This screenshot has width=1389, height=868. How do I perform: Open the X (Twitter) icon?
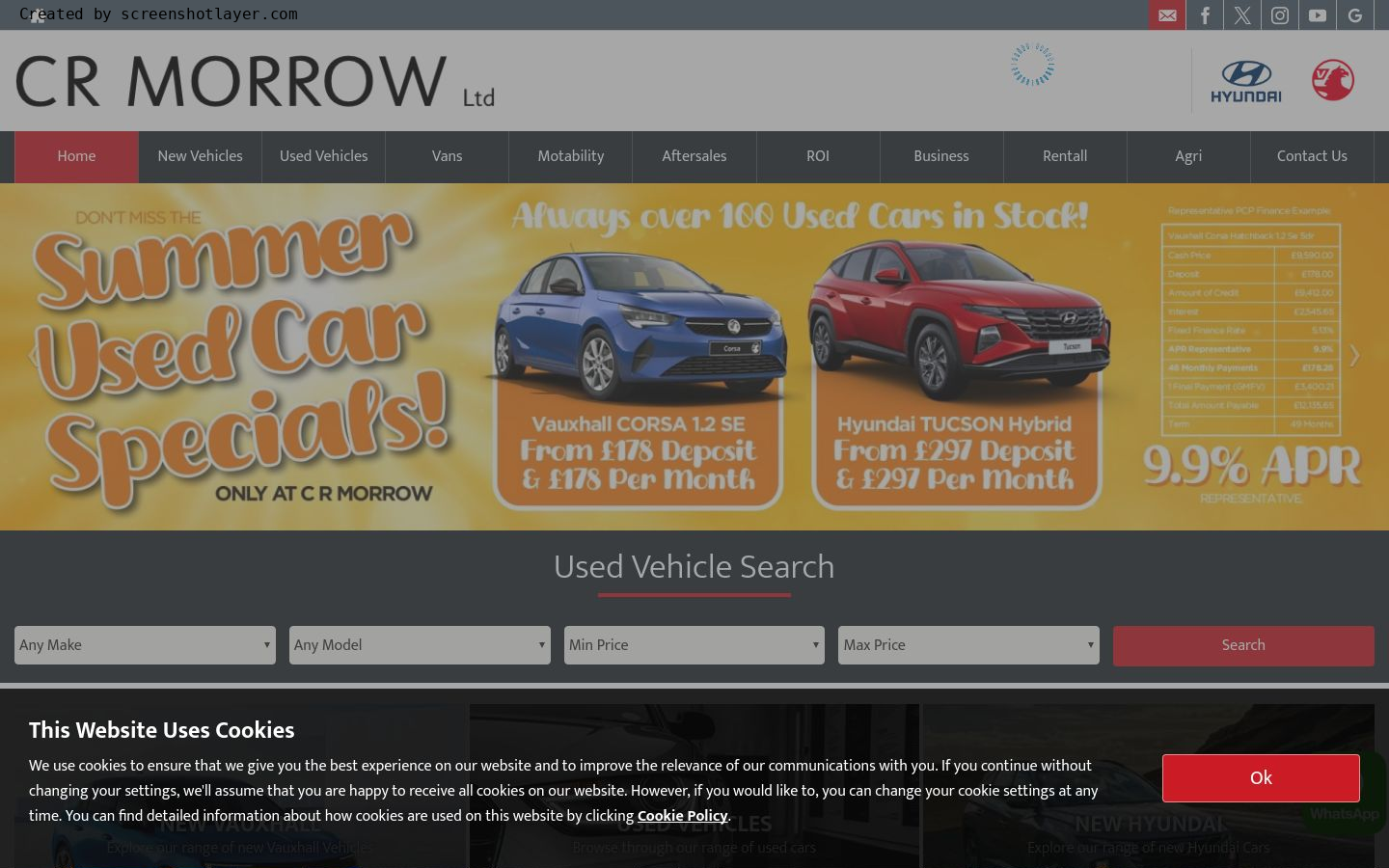point(1242,15)
